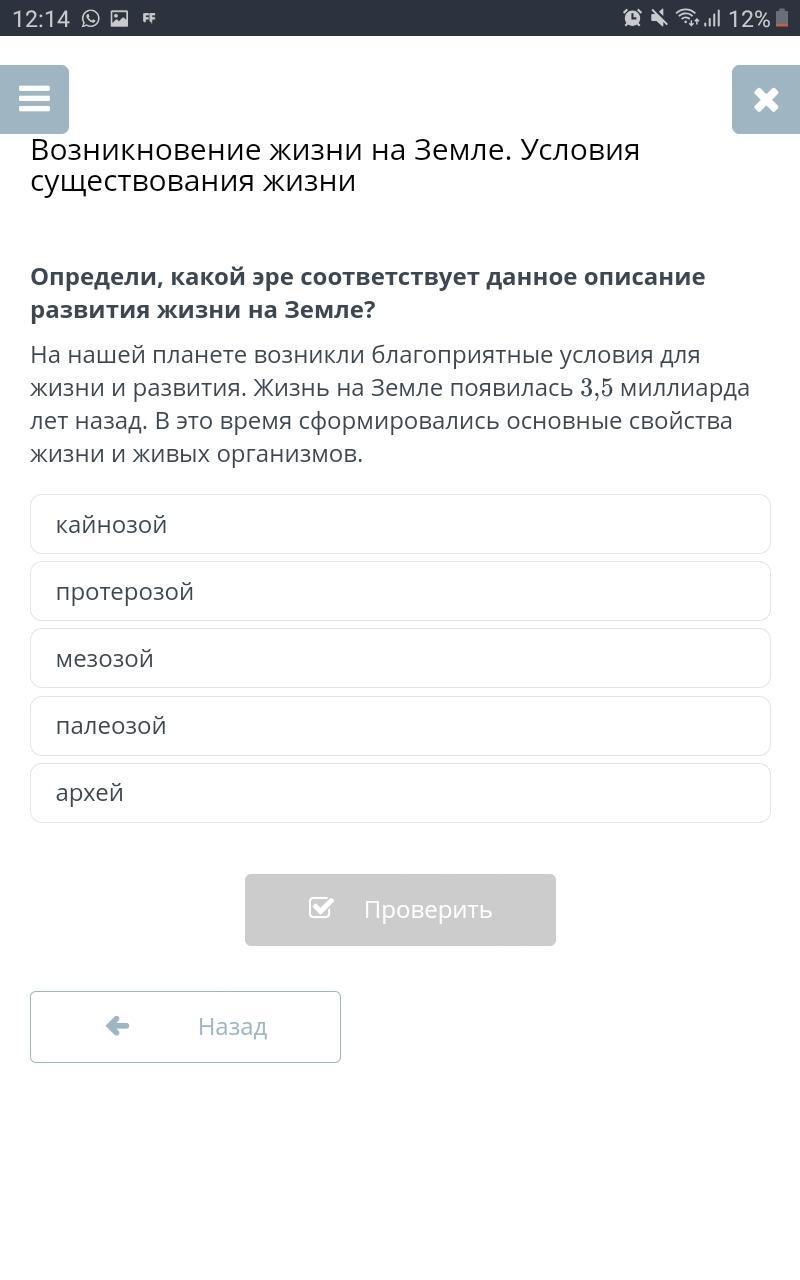800x1280 pixels.
Task: Tap the alarm icon in status bar
Action: [x=632, y=18]
